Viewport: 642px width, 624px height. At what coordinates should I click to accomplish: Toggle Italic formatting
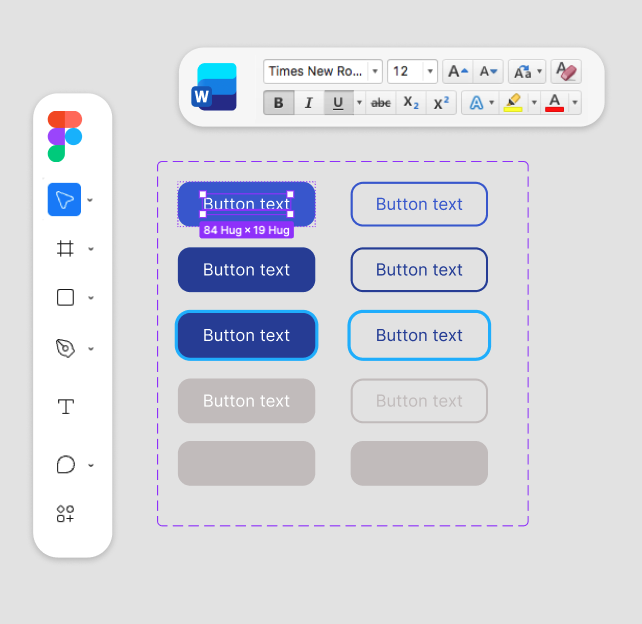309,103
